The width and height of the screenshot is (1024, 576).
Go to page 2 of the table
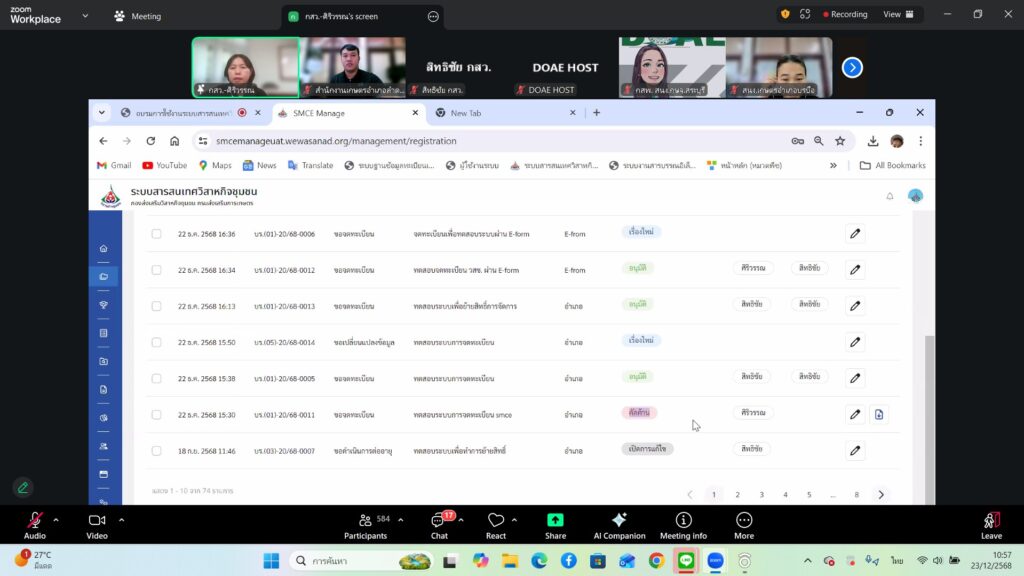[x=738, y=495]
